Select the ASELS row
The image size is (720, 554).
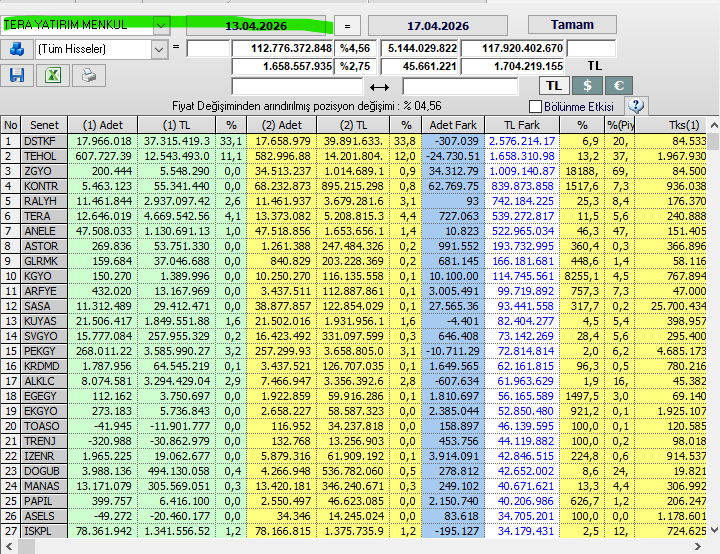tap(353, 516)
